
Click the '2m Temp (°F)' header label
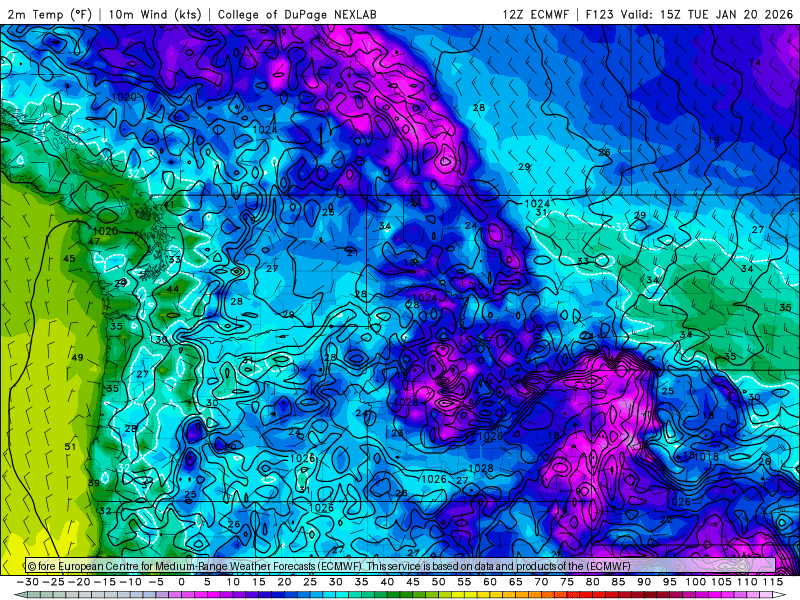click(49, 14)
